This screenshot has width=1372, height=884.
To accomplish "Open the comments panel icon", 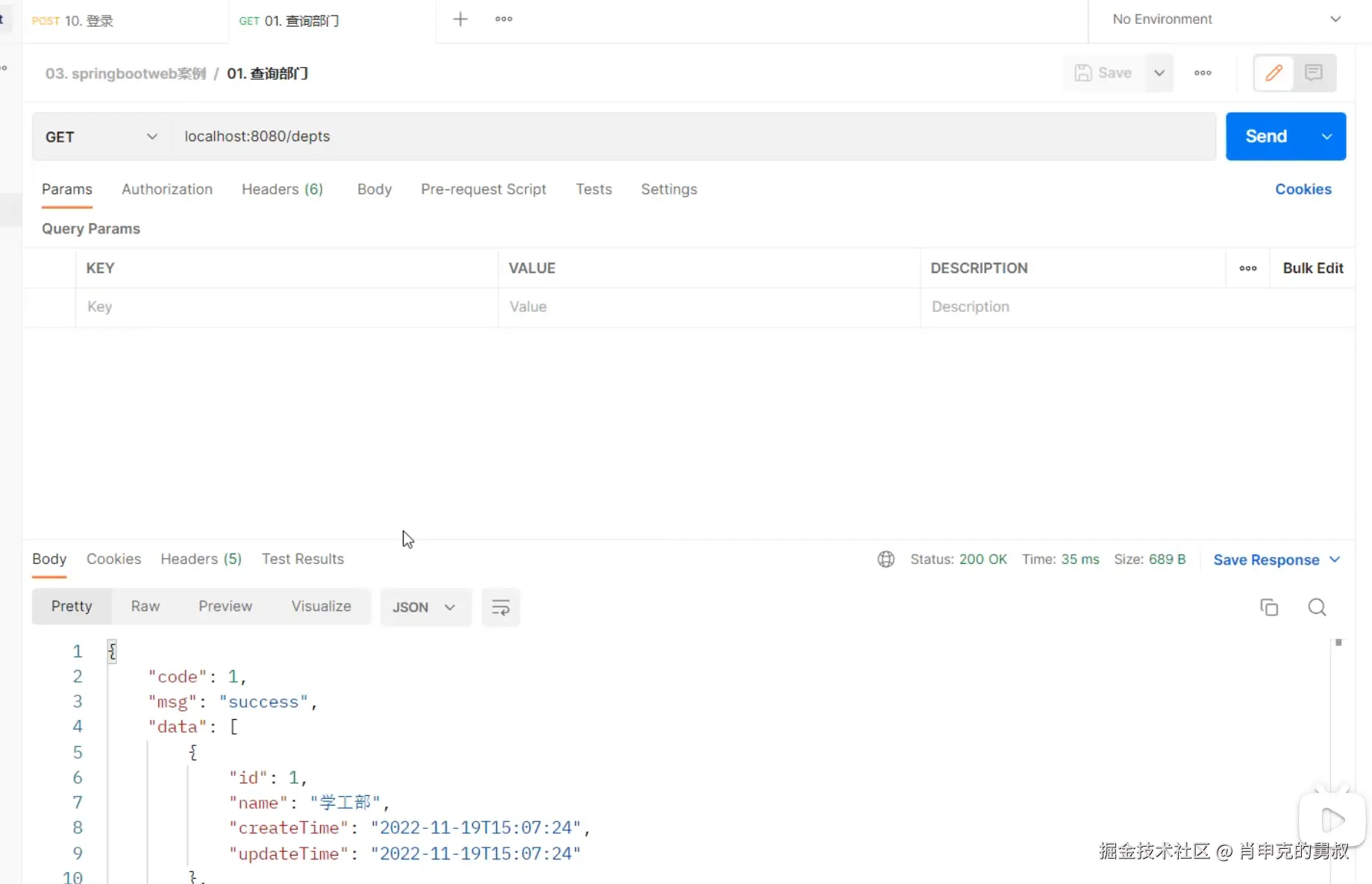I will point(1314,73).
